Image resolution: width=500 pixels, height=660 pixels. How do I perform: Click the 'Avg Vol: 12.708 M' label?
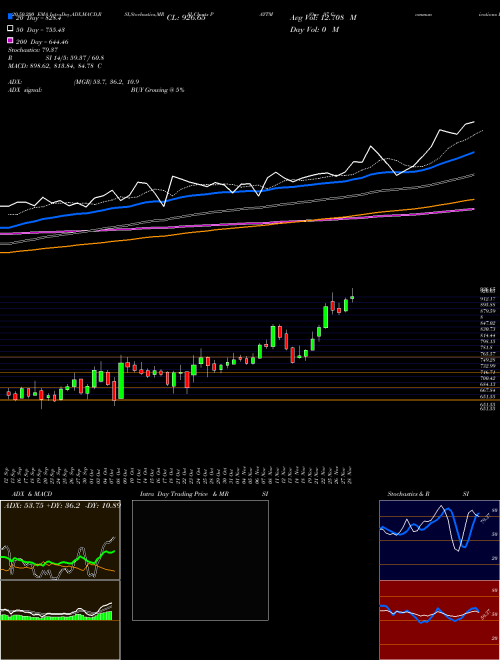point(323,18)
